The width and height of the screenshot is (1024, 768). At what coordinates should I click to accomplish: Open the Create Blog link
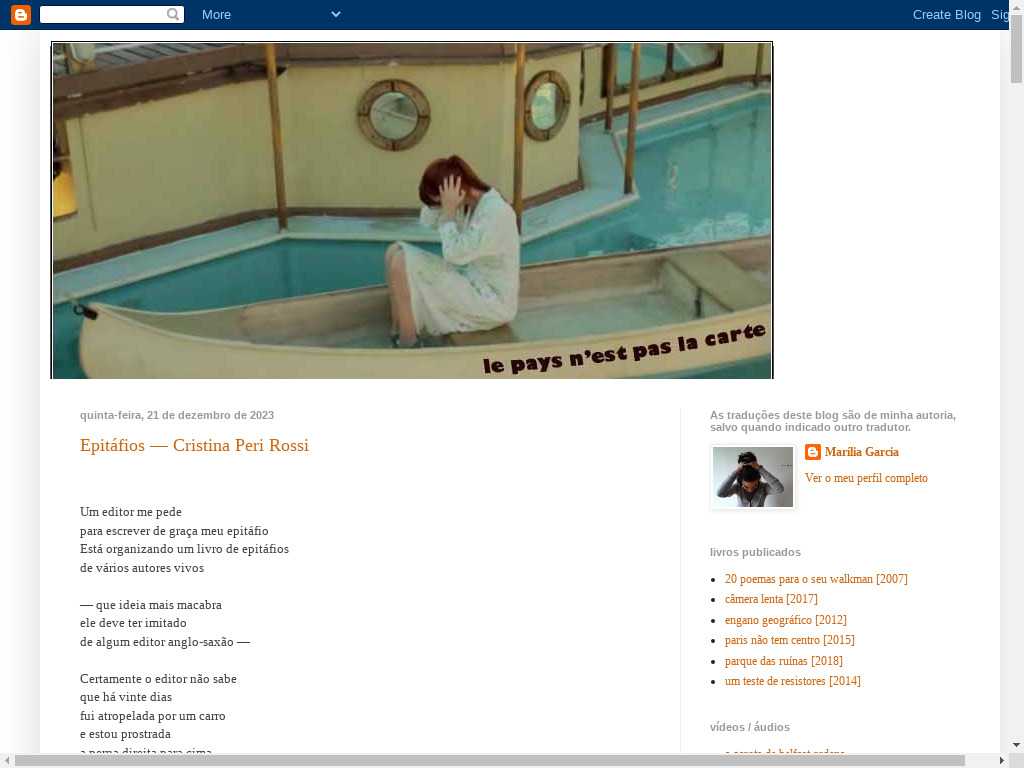point(946,14)
